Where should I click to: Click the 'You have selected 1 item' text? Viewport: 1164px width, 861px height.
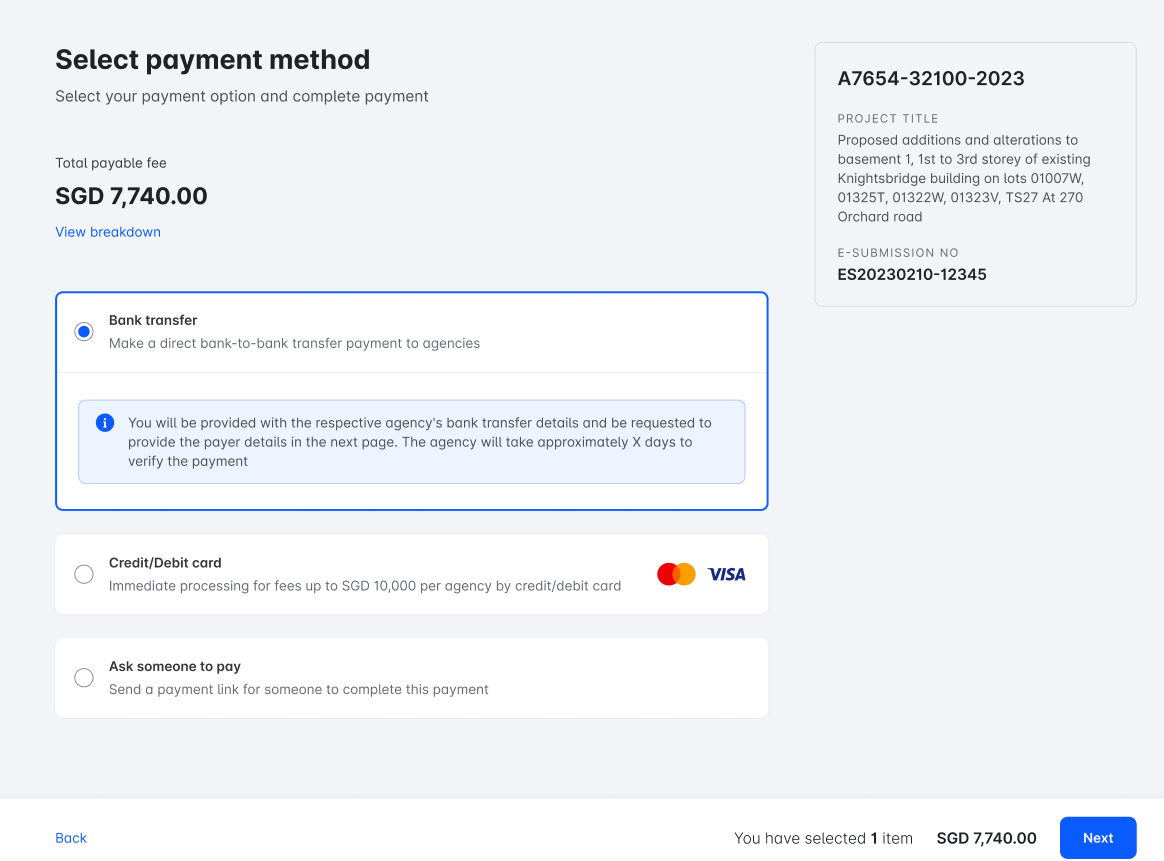click(x=823, y=838)
